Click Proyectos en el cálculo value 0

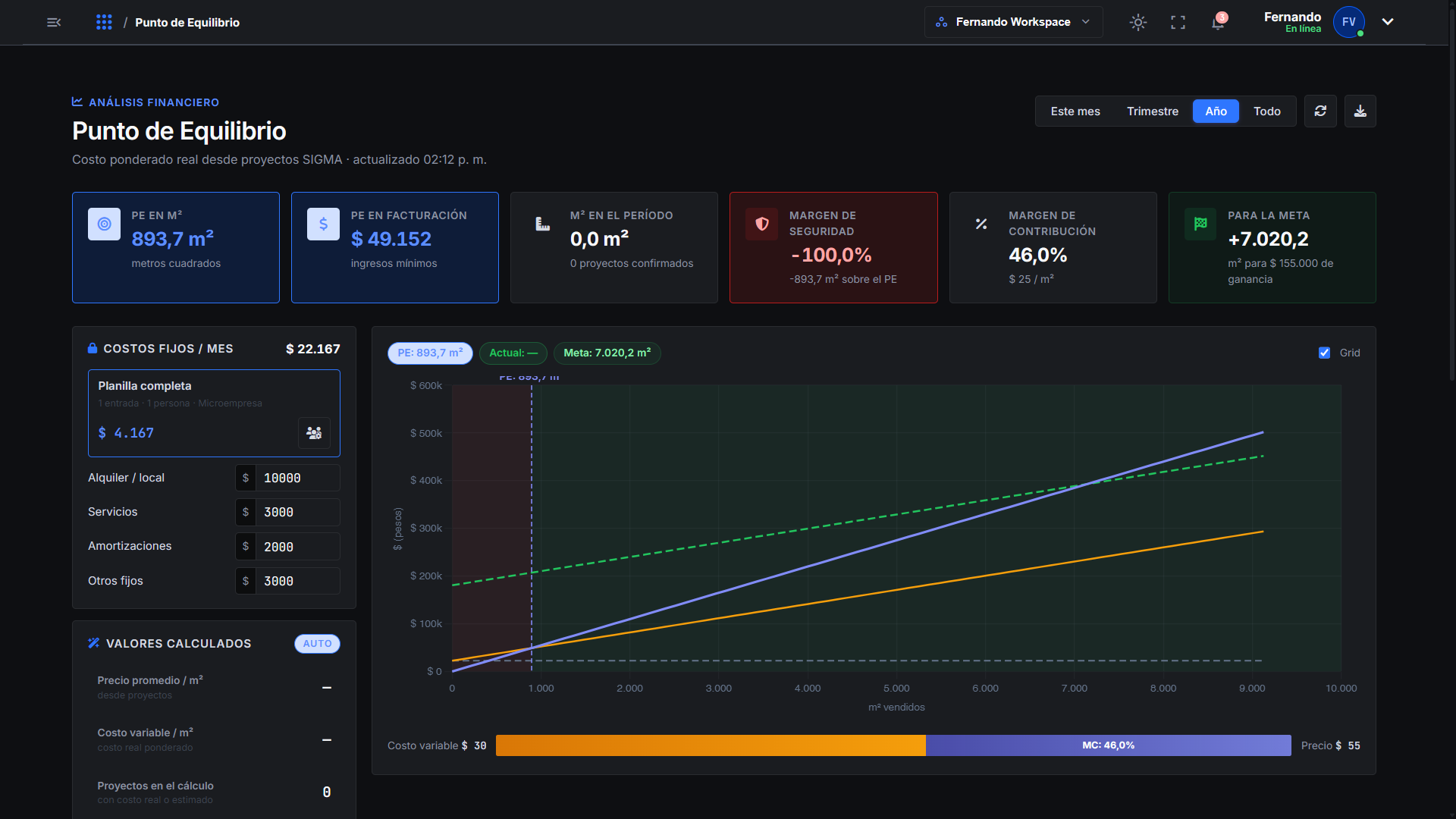coord(327,792)
